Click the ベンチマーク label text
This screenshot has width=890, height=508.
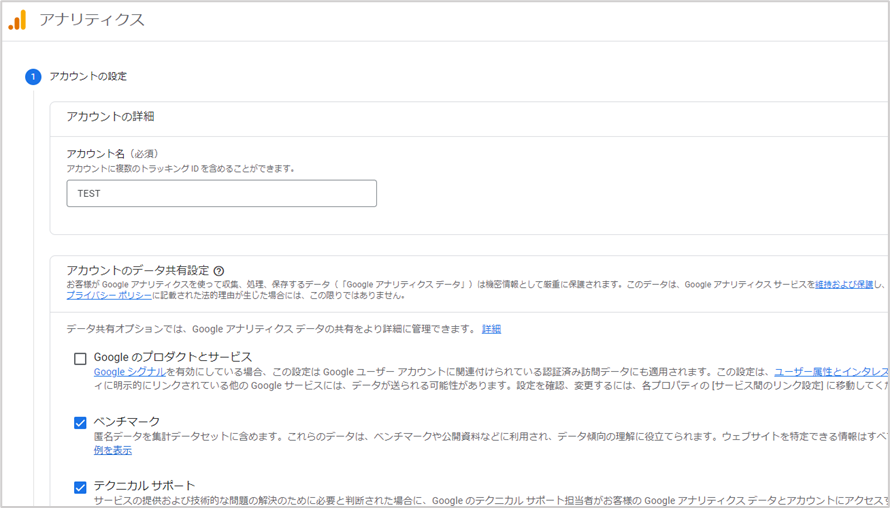[x=127, y=422]
